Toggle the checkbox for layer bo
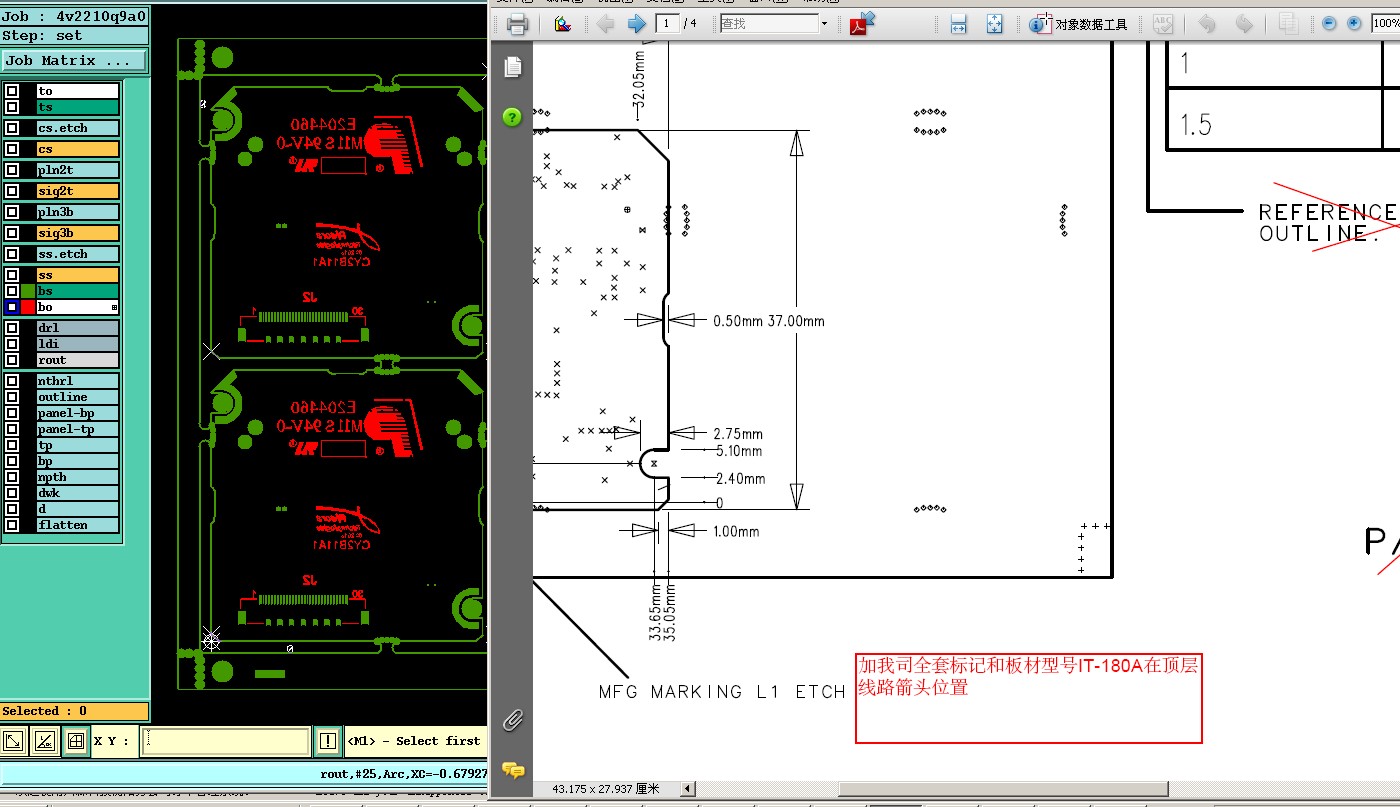The width and height of the screenshot is (1400, 807). click(12, 307)
